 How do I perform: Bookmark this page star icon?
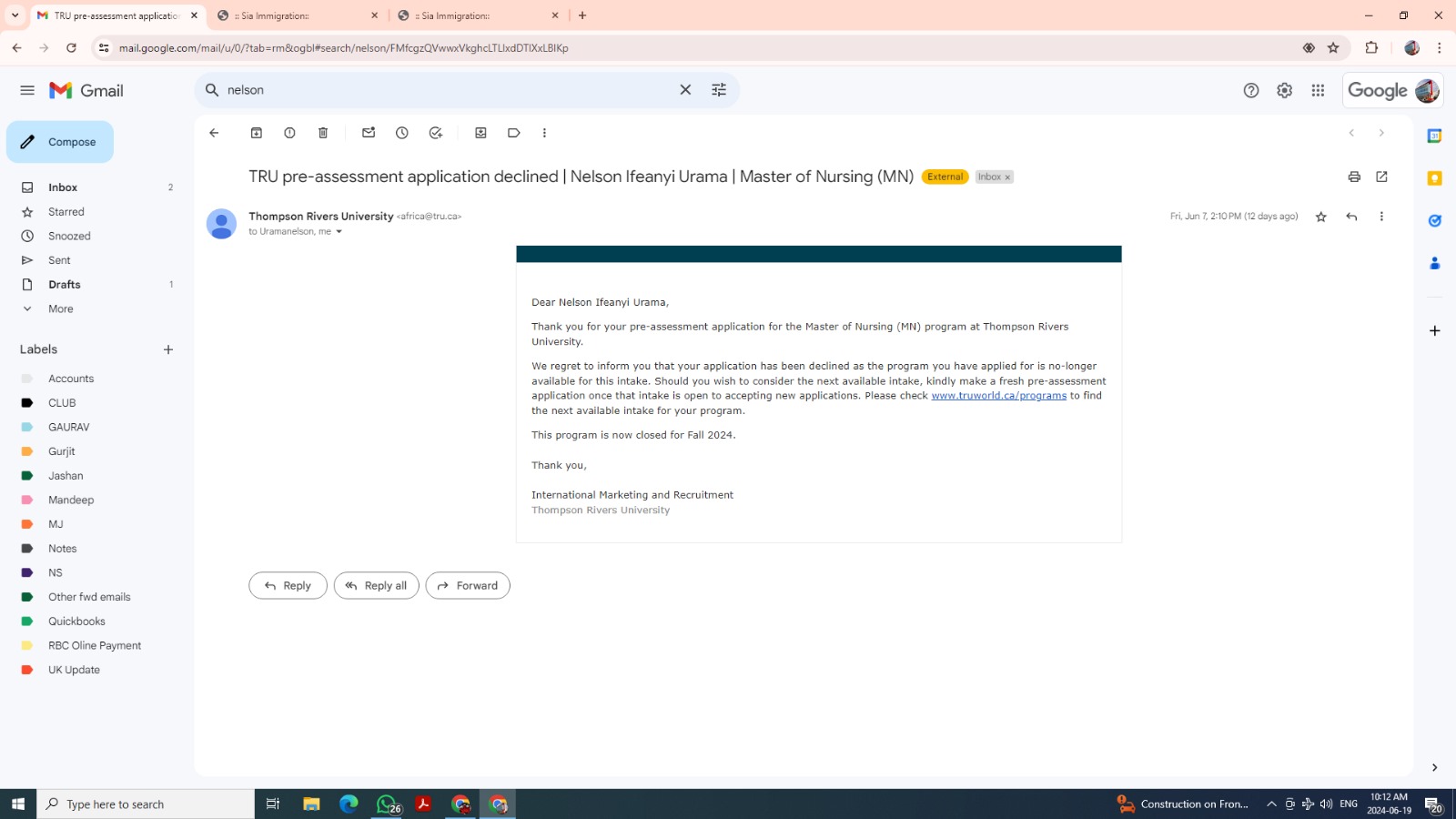(x=1333, y=48)
